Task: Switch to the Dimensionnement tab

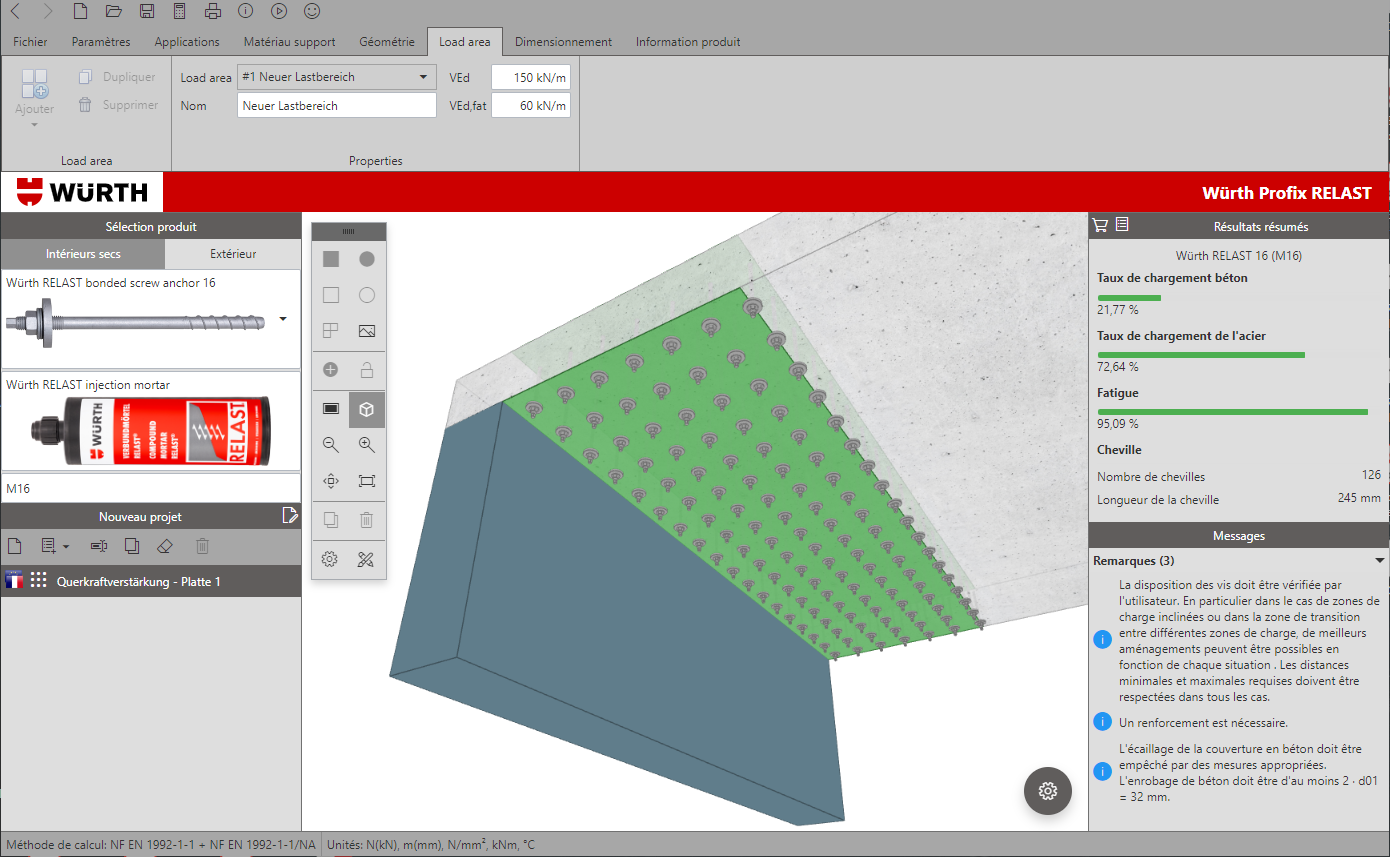Action: (x=564, y=42)
